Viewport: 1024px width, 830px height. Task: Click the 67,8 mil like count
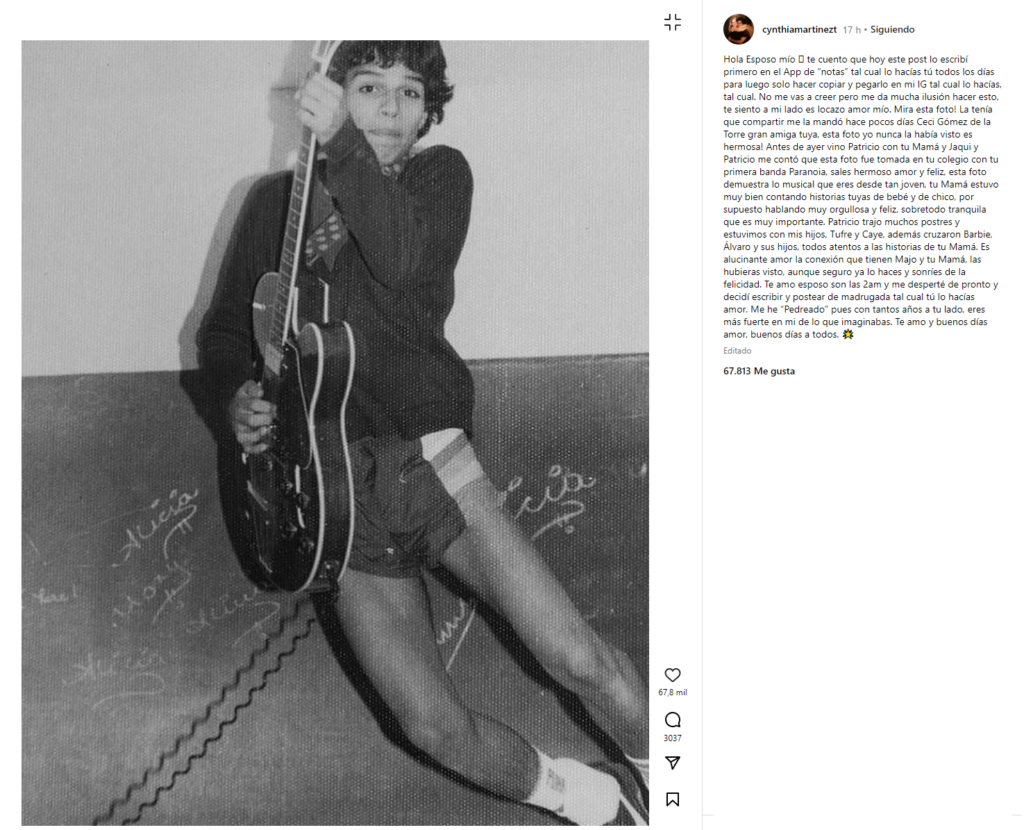(672, 692)
